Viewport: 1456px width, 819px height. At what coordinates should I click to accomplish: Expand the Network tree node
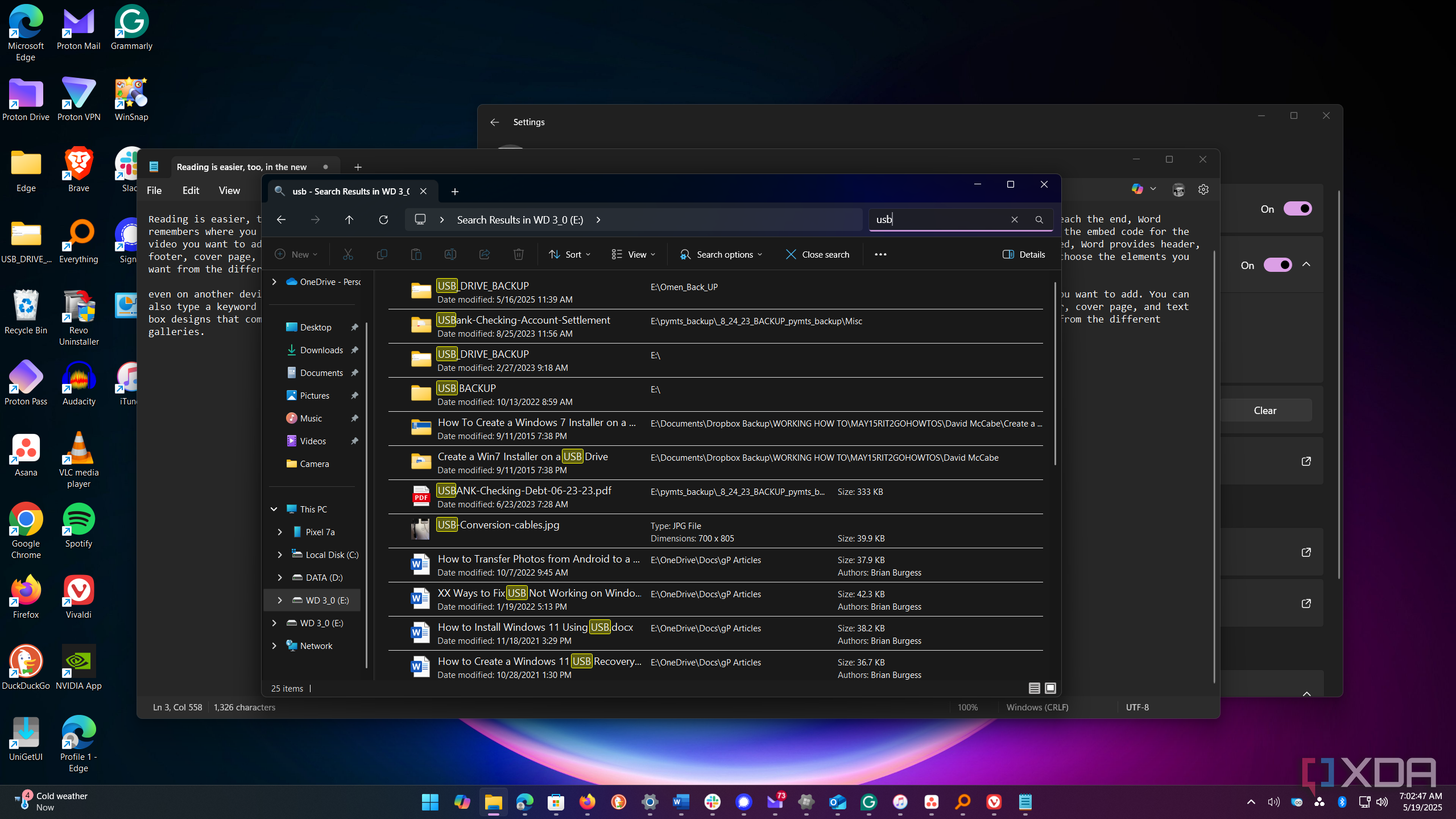pos(274,646)
